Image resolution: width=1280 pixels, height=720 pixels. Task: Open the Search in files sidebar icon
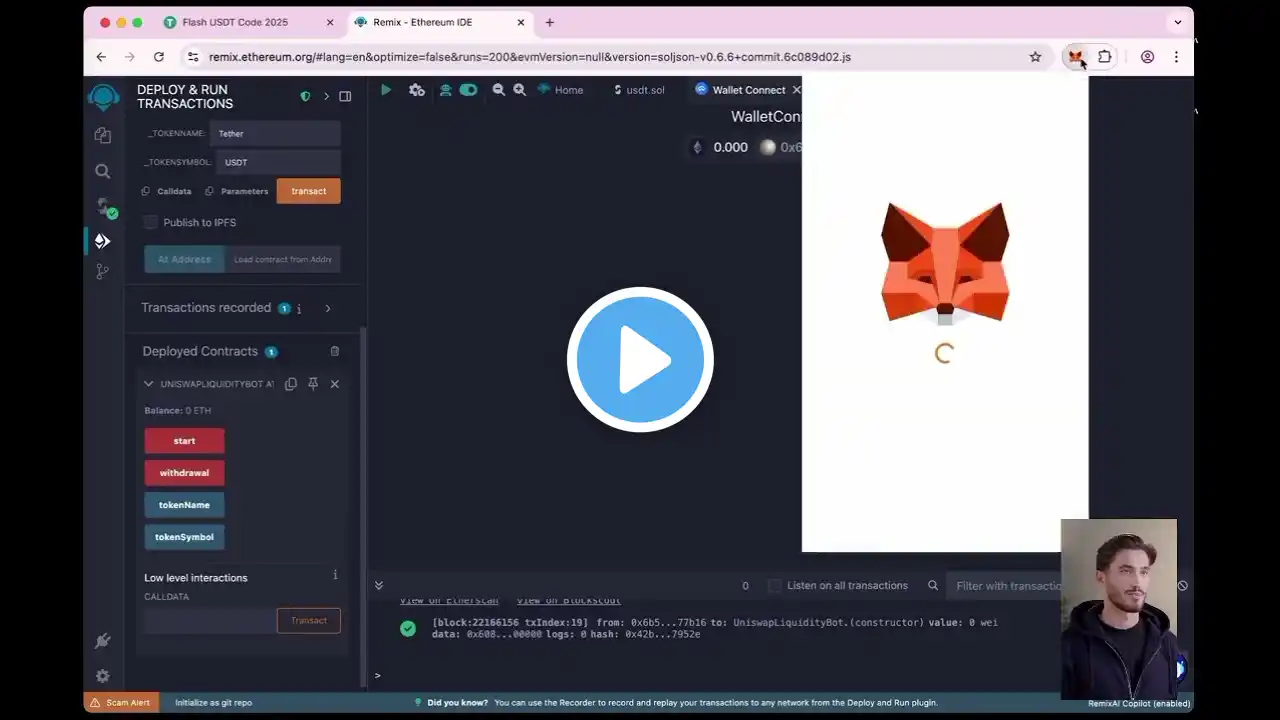coord(103,171)
